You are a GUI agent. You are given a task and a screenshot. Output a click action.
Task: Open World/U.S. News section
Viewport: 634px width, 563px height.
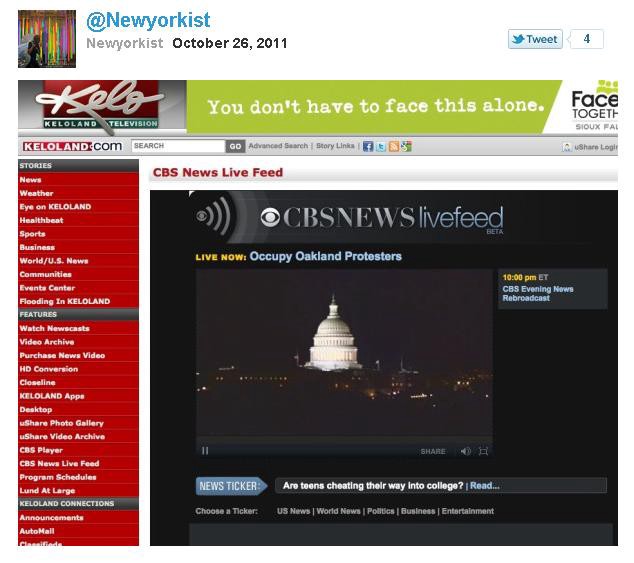point(78,261)
